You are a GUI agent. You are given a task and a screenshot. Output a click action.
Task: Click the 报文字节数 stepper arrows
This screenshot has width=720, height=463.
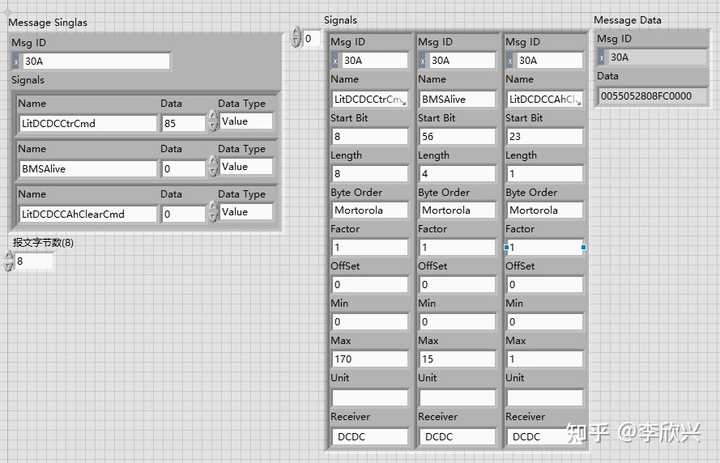tap(9, 261)
